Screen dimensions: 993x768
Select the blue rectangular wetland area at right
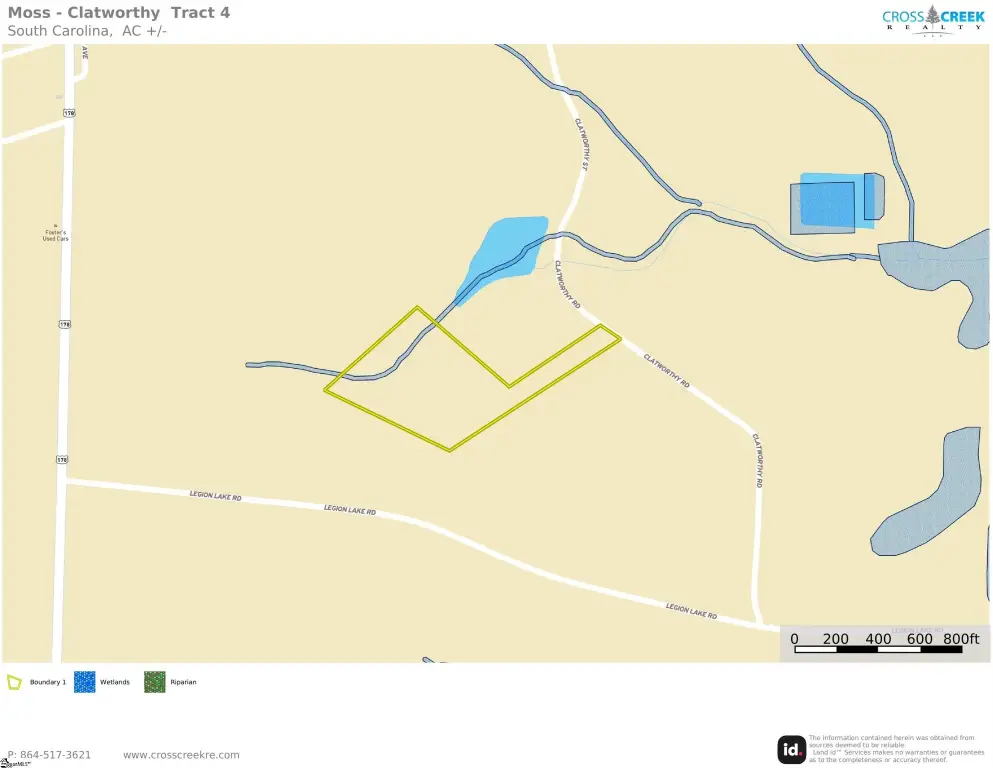click(x=837, y=200)
